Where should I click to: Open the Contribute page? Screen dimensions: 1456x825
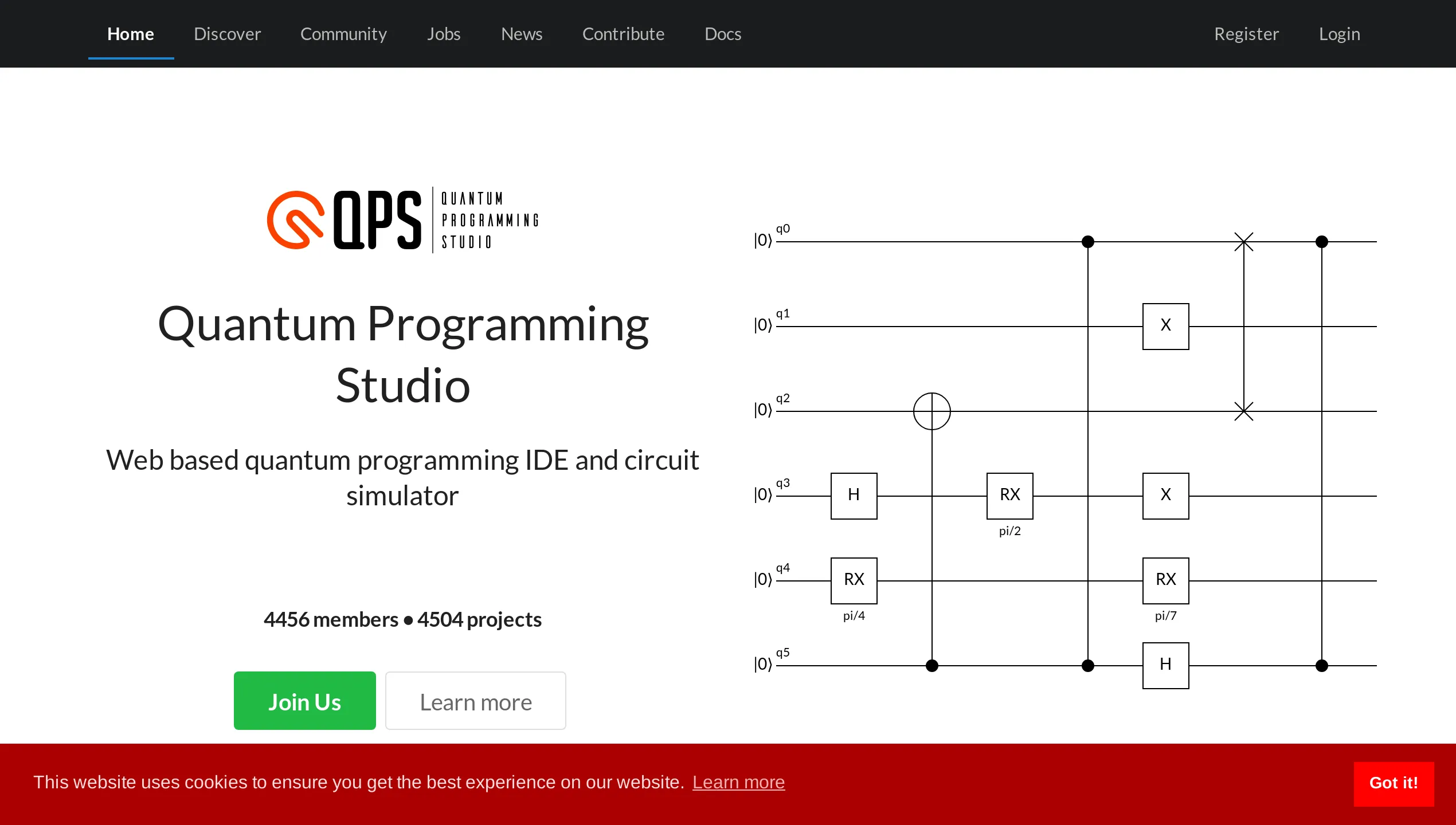(623, 34)
